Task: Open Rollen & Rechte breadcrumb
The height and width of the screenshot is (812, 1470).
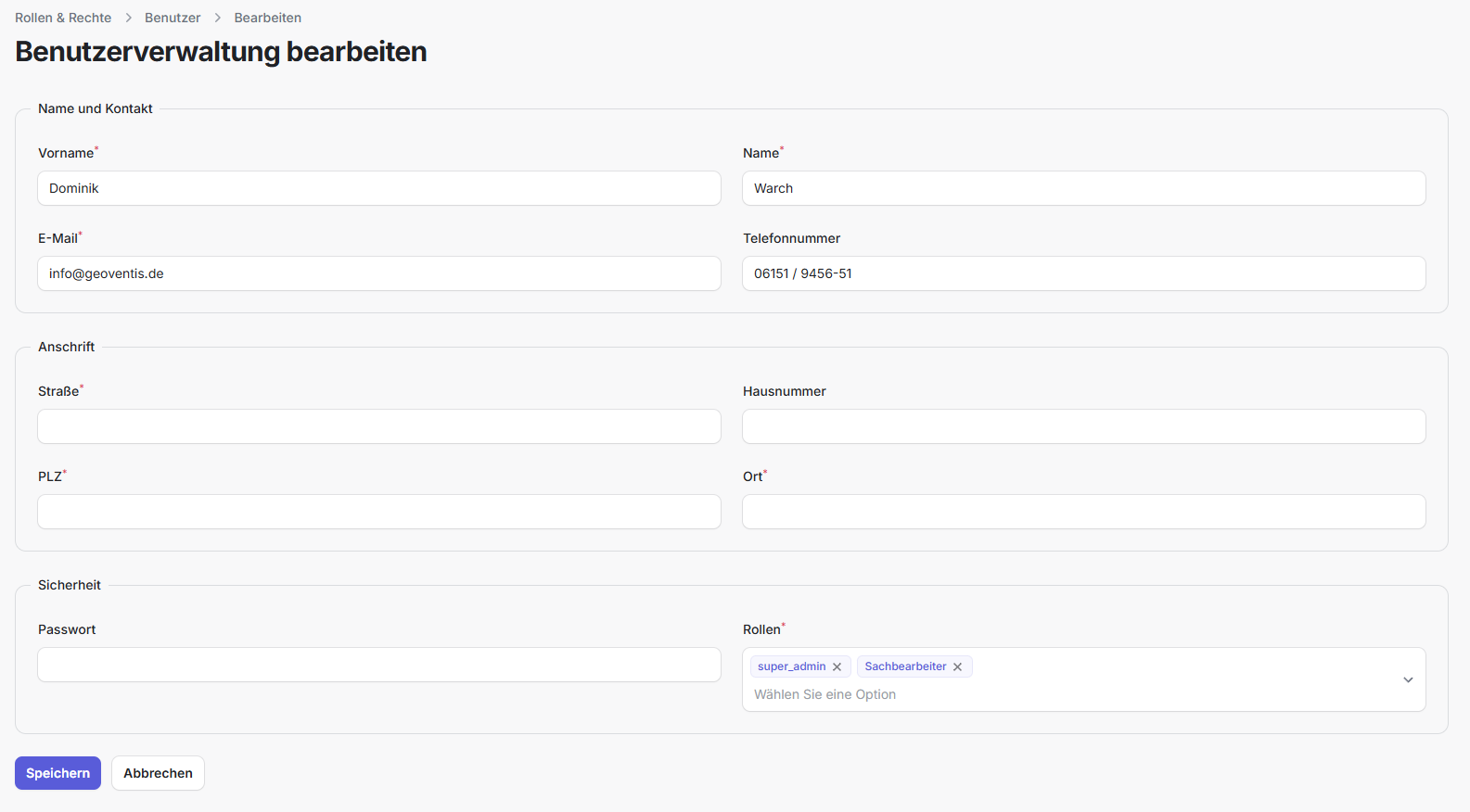Action: [x=63, y=18]
